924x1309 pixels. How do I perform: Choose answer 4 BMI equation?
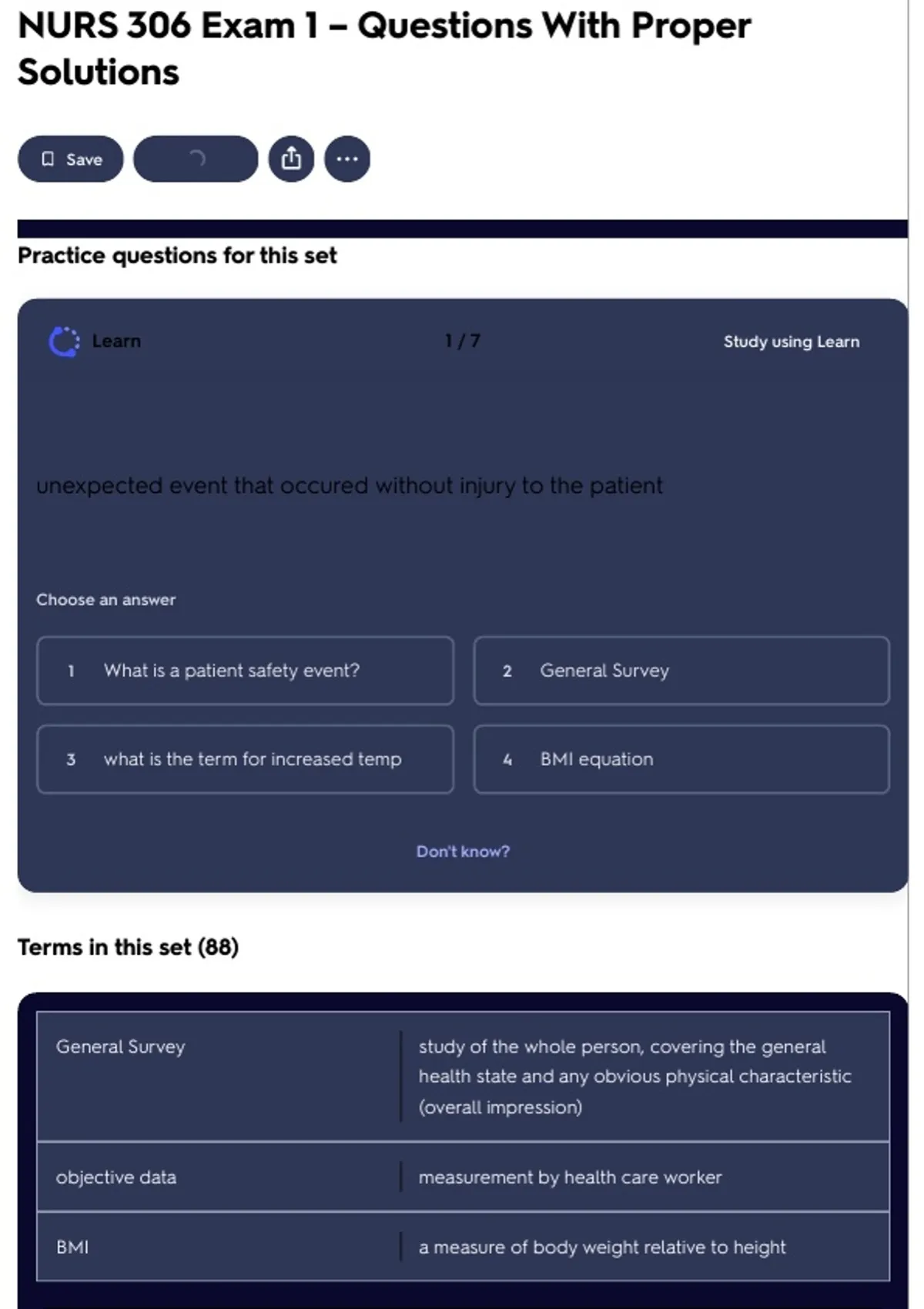681,759
